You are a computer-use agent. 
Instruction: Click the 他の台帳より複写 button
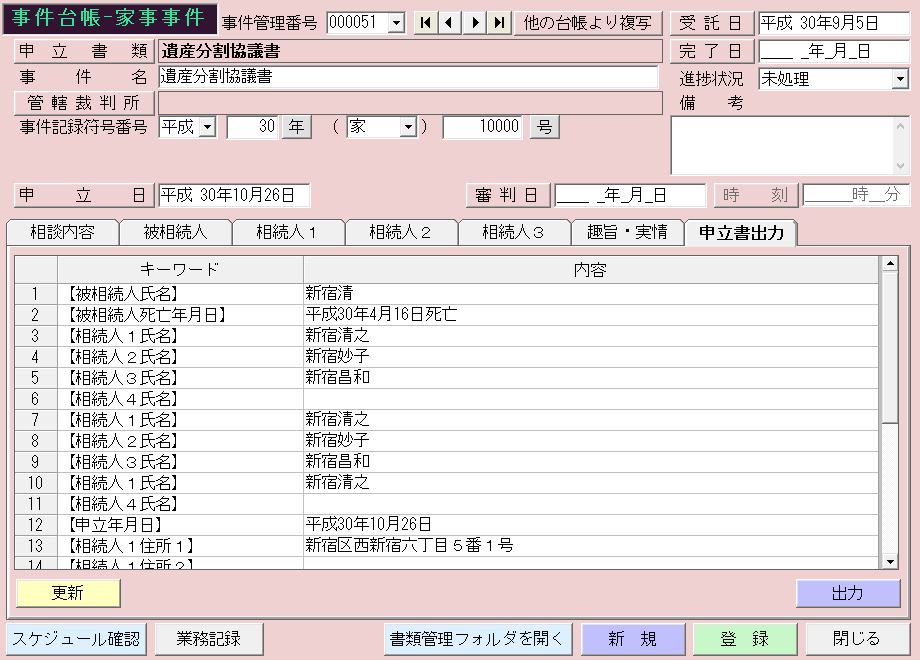click(588, 23)
